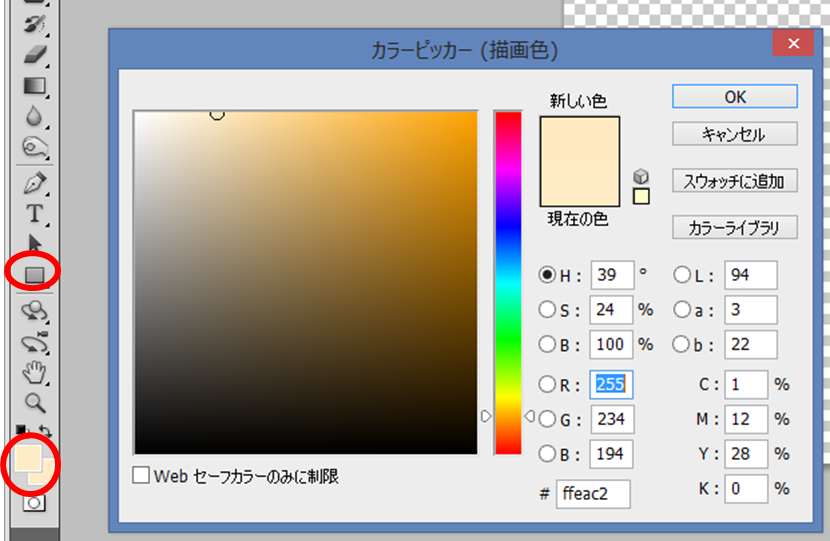The width and height of the screenshot is (830, 541).
Task: Select the Gradient tool
Action: coord(35,85)
